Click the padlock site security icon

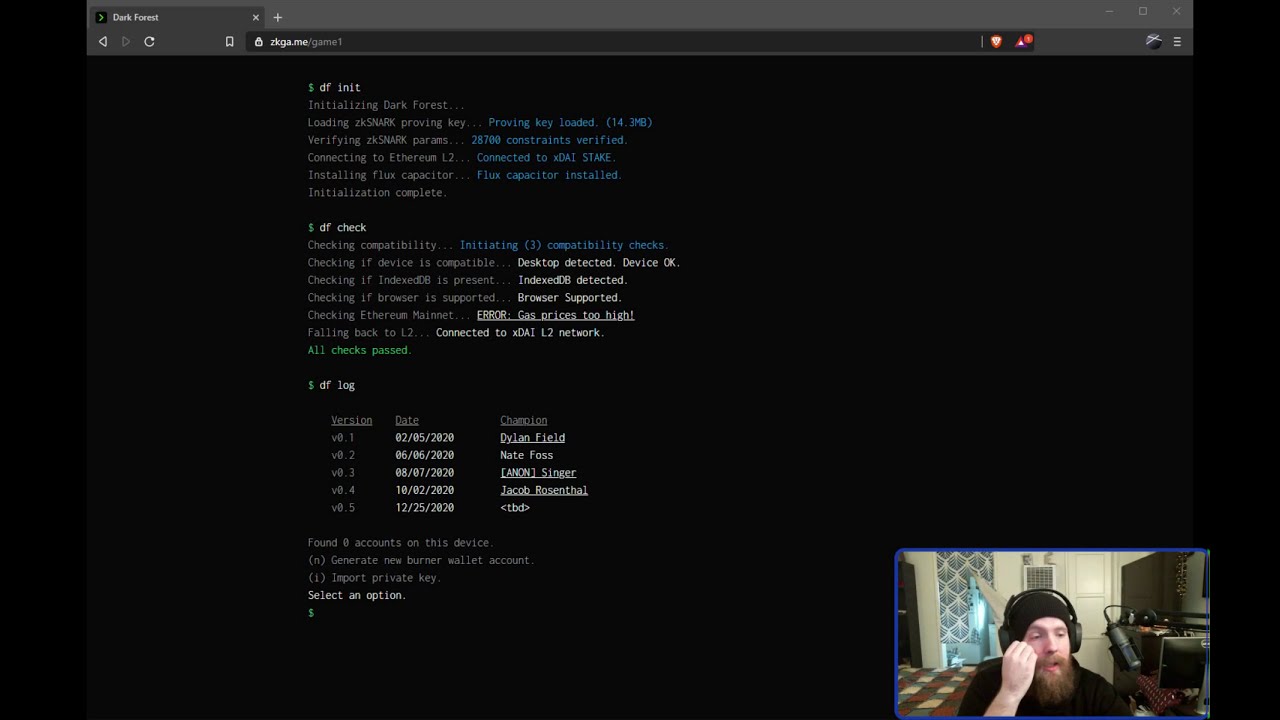tap(258, 42)
